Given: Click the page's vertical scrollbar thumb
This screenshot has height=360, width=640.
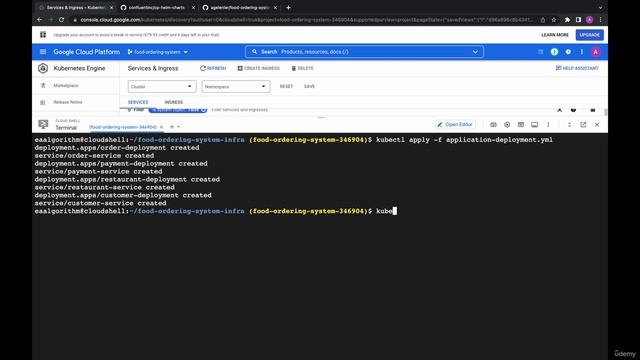Looking at the screenshot, I should pyautogui.click(x=606, y=112).
